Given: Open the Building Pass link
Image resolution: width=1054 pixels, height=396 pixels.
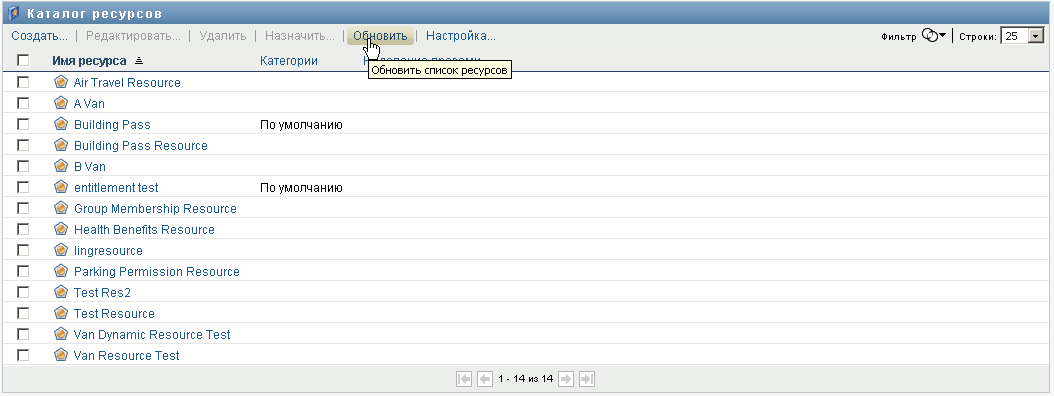Looking at the screenshot, I should (112, 124).
